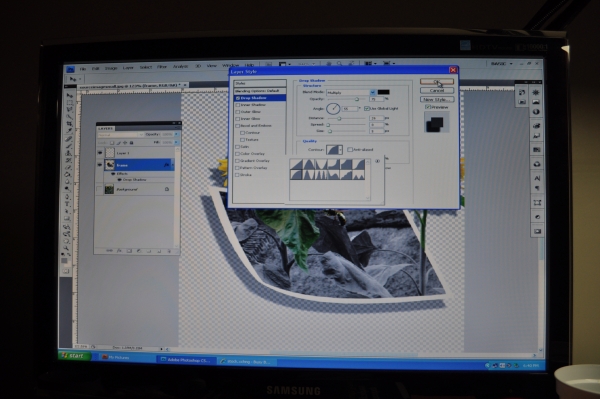
Task: Click the black shadow color swatch
Action: pyautogui.click(x=383, y=92)
